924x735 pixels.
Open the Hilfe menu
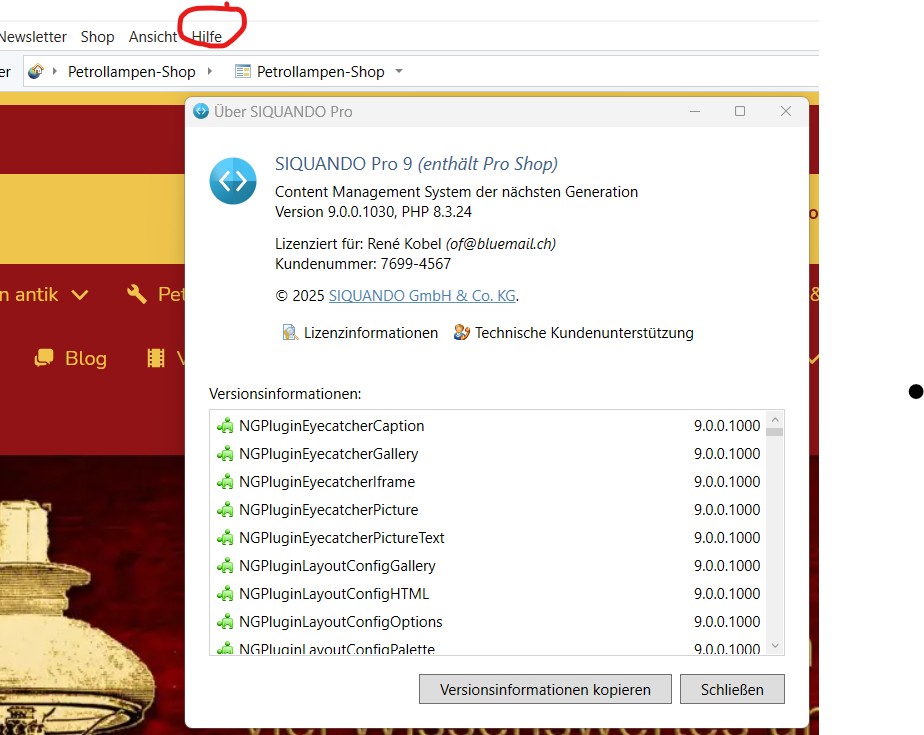tap(207, 37)
